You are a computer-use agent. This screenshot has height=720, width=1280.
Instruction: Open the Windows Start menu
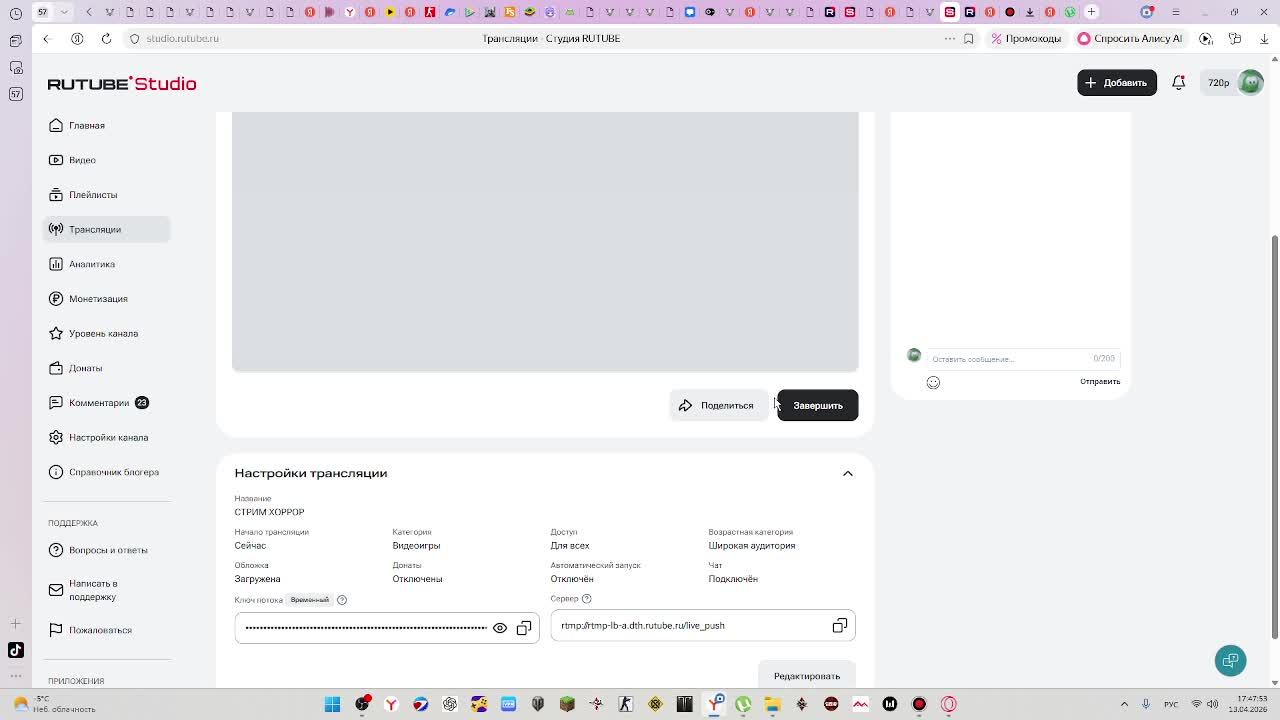click(332, 704)
